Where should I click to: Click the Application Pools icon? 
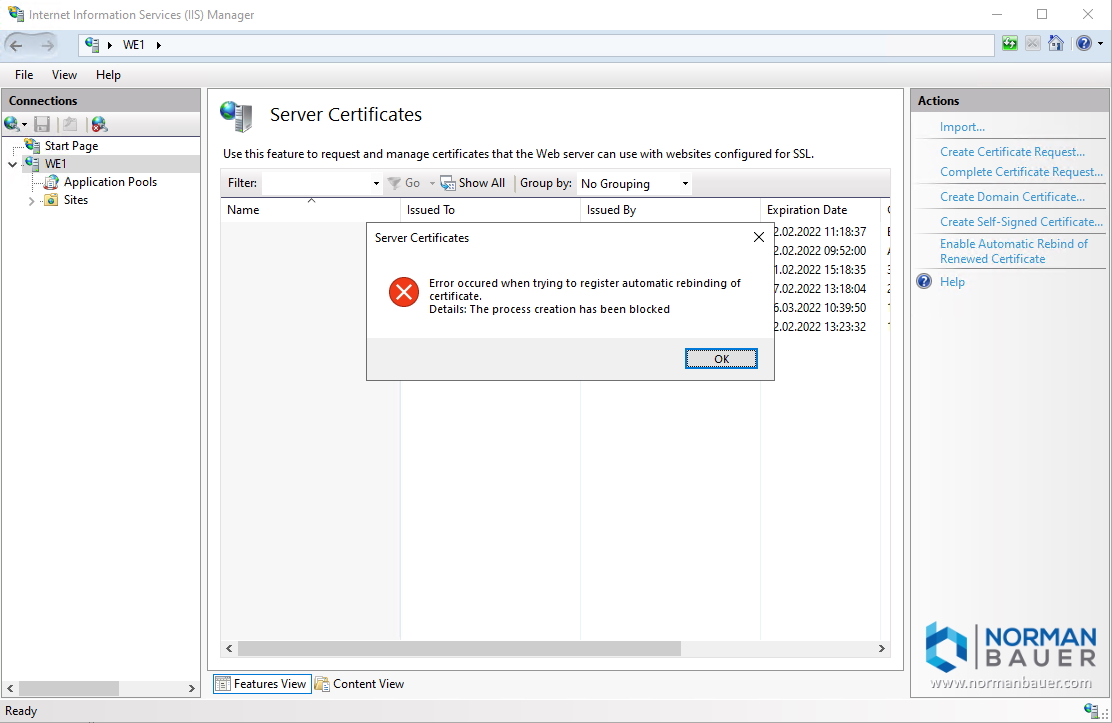click(x=51, y=182)
